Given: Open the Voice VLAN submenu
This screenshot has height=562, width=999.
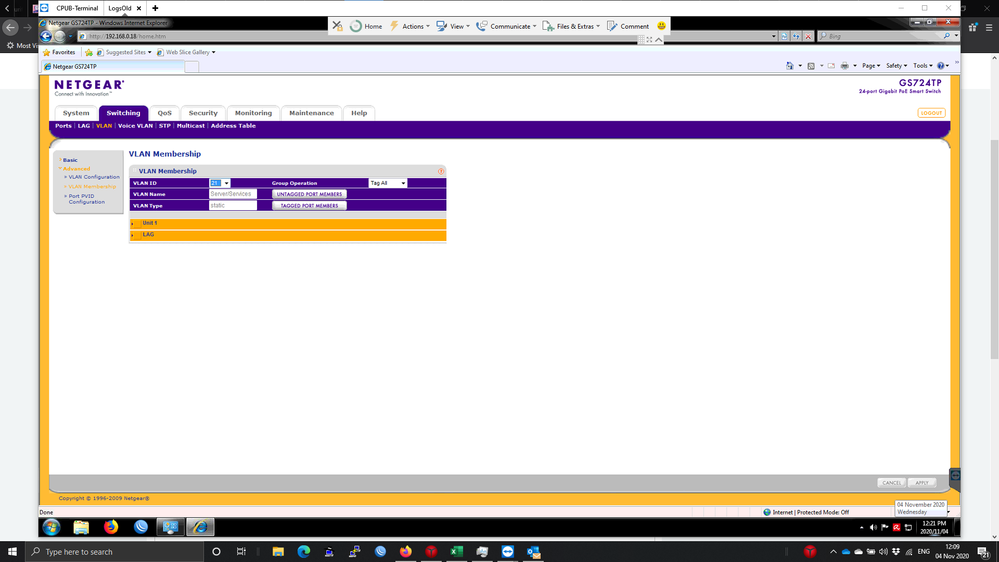Looking at the screenshot, I should pyautogui.click(x=135, y=126).
